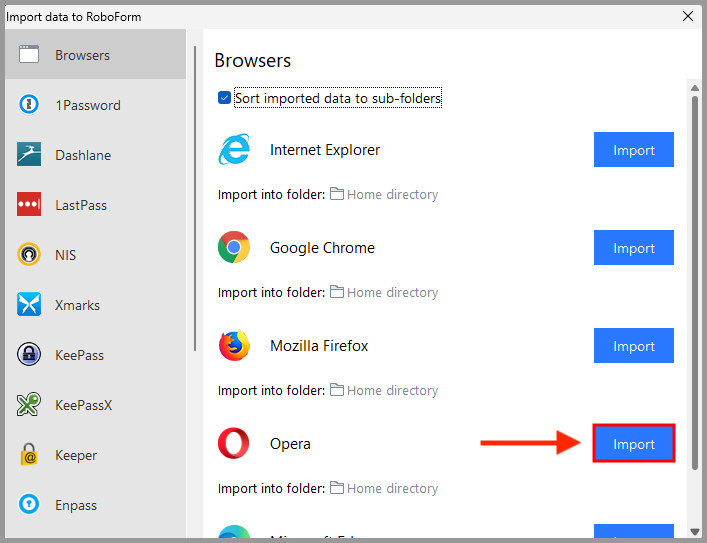Choose LastPass in the source list
Viewport: 707px width, 543px height.
pyautogui.click(x=95, y=205)
